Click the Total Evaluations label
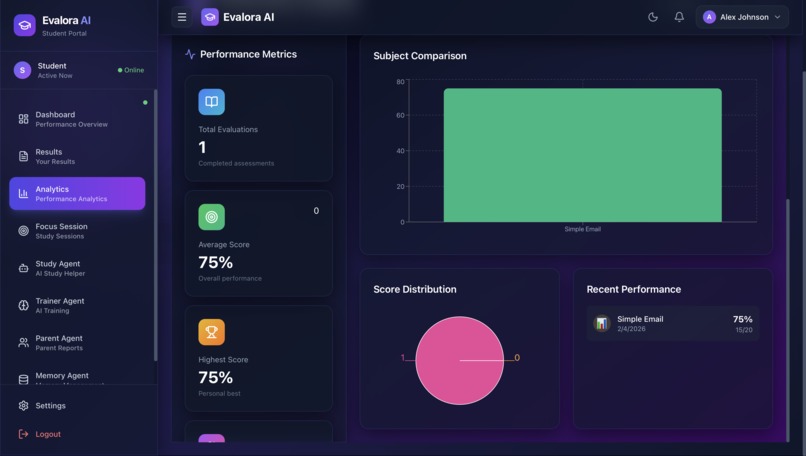Viewport: 806px width, 456px height. (x=228, y=130)
